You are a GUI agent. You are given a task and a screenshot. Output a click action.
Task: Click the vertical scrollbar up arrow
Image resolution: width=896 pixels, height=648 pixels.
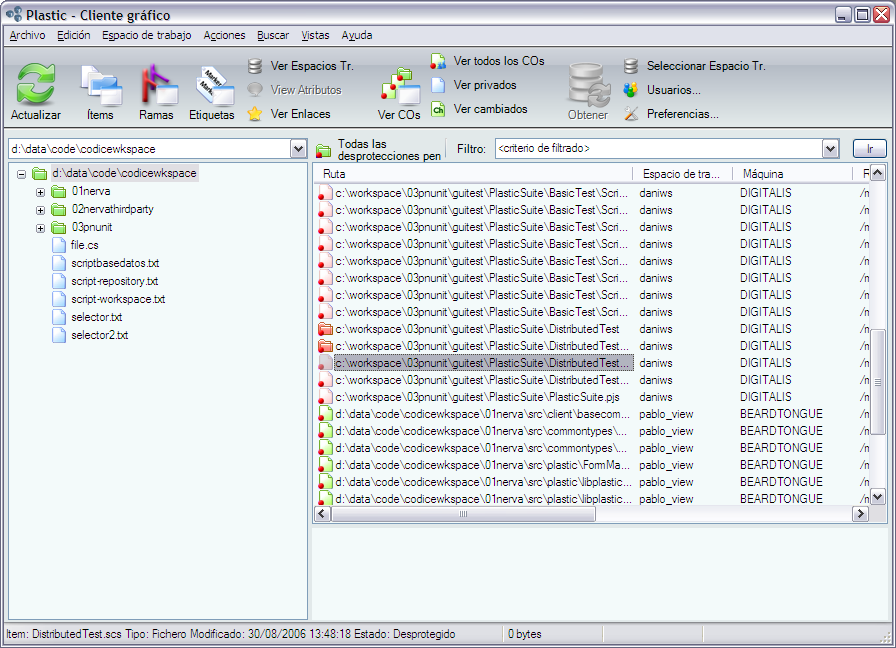click(878, 173)
